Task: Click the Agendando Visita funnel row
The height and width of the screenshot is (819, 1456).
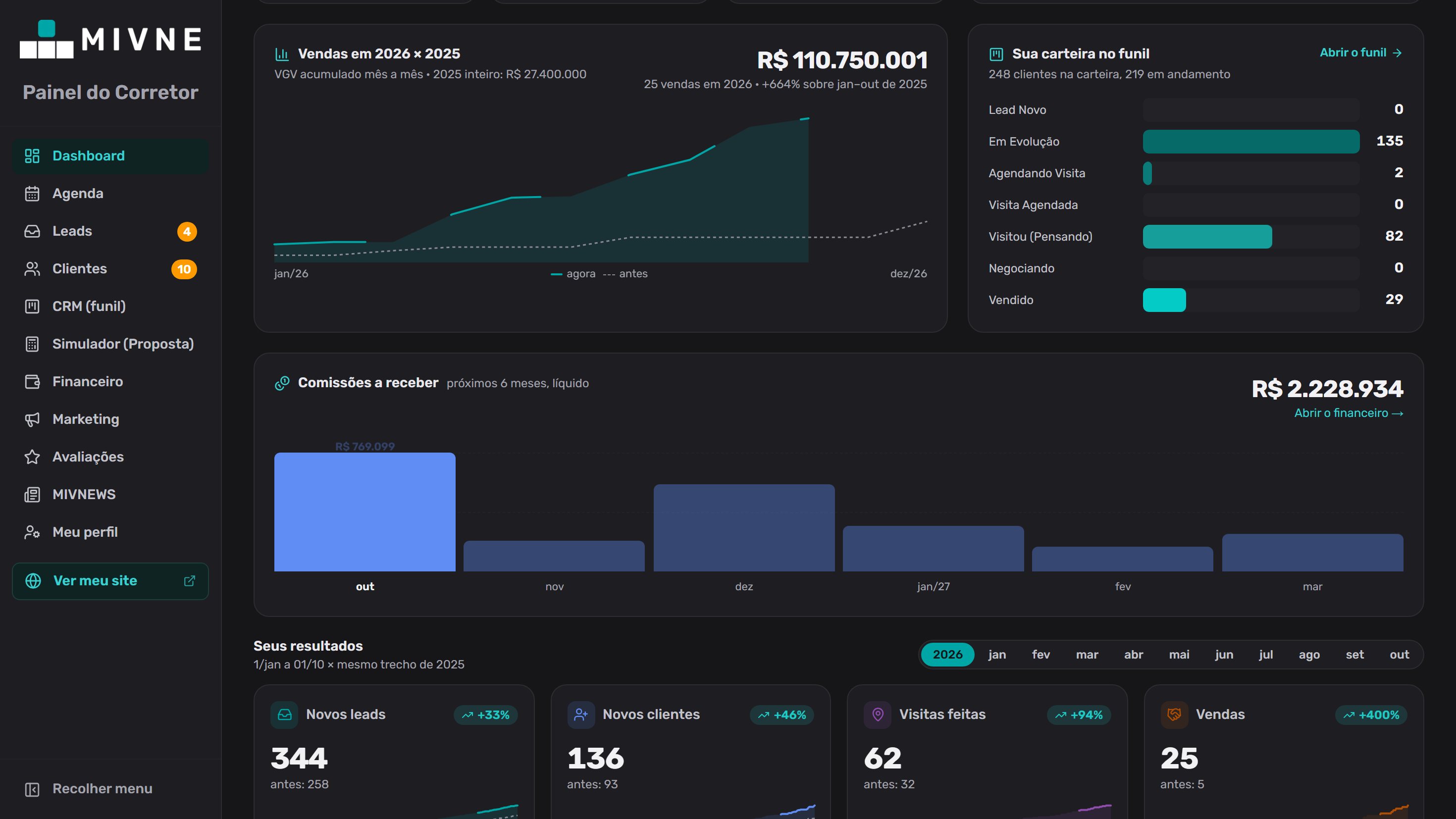Action: tap(1196, 173)
